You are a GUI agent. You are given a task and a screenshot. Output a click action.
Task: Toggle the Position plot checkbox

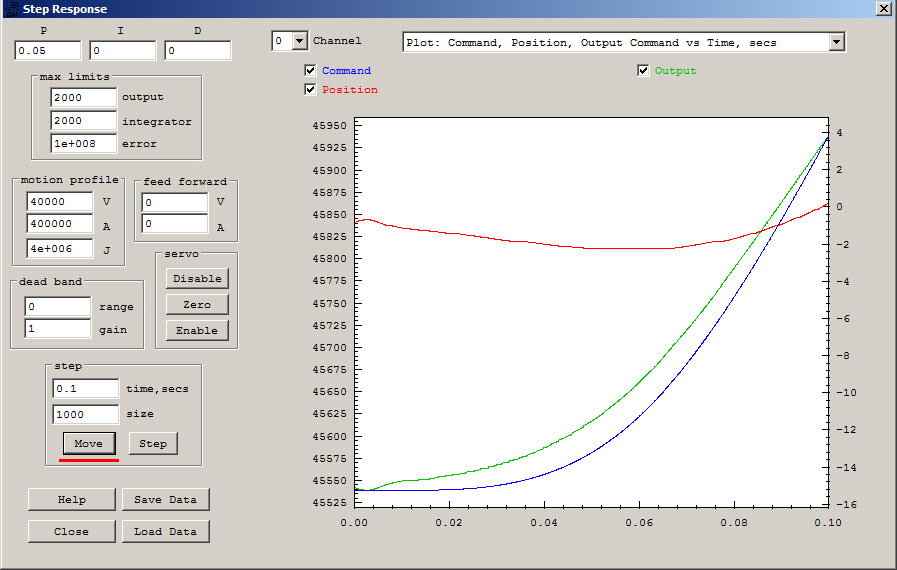310,89
